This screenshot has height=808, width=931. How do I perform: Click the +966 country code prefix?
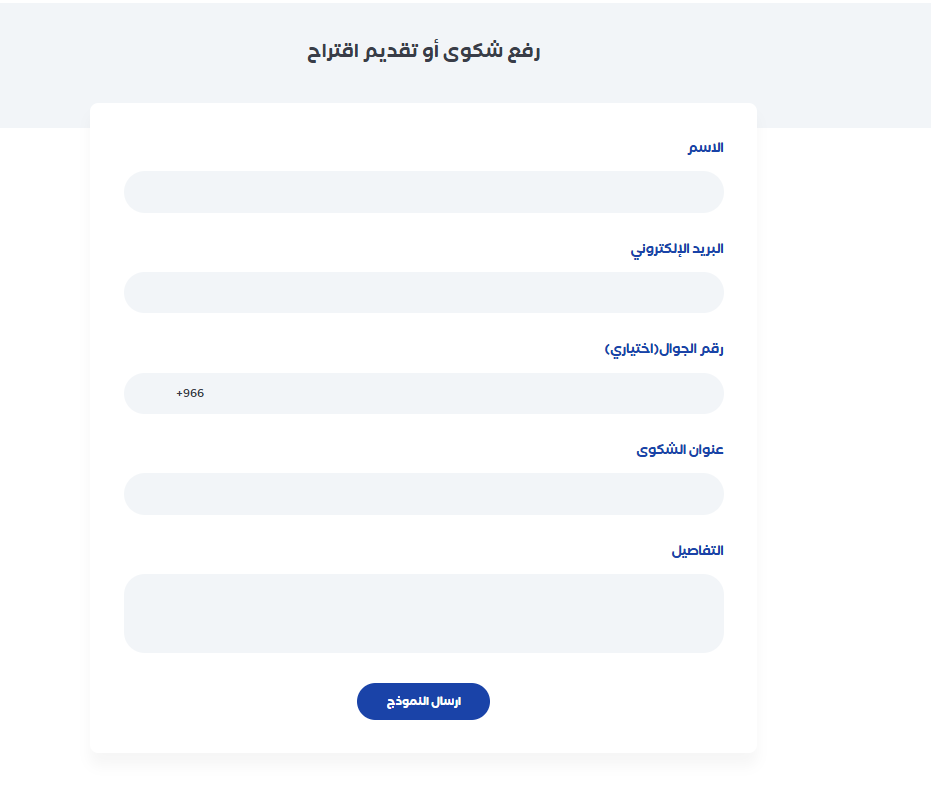pyautogui.click(x=190, y=393)
